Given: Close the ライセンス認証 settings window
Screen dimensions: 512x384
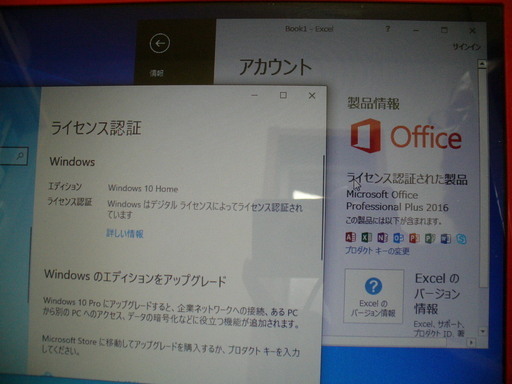Looking at the screenshot, I should click(x=312, y=96).
